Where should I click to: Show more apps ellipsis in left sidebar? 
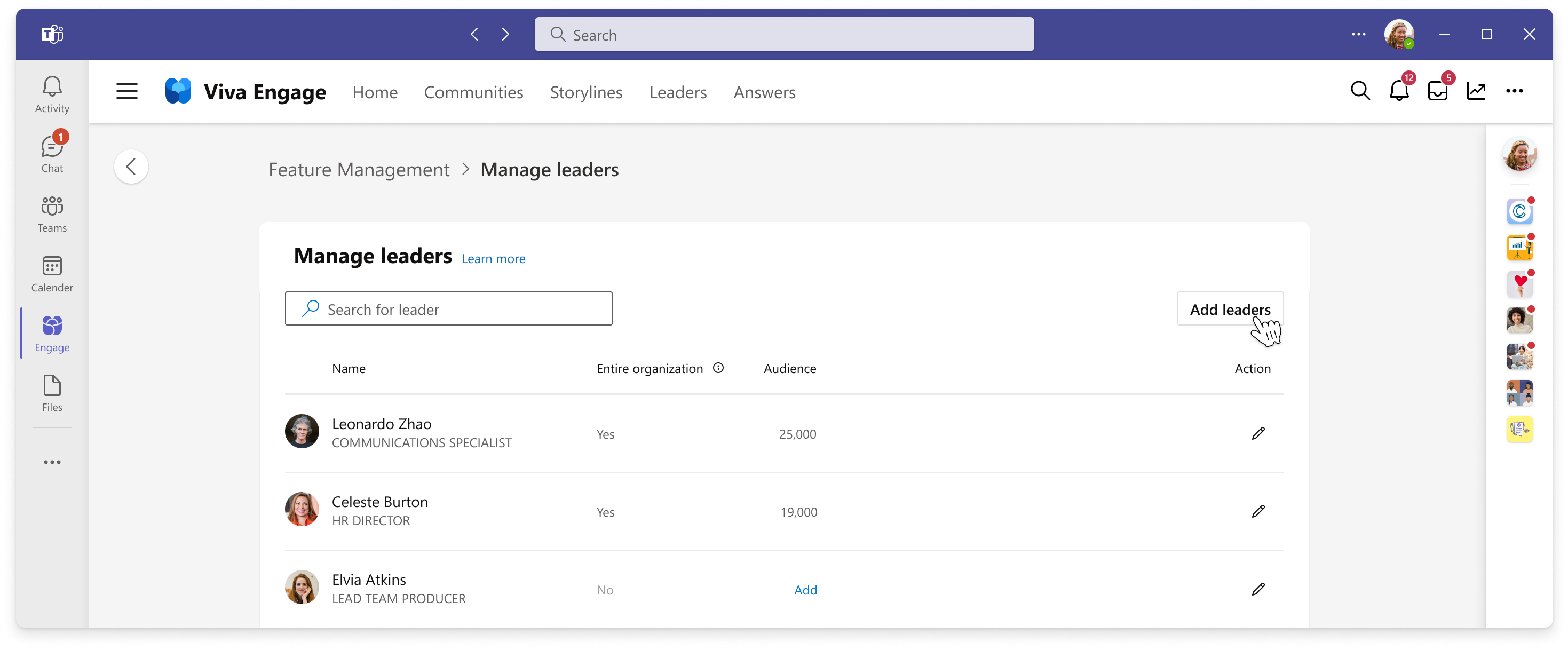point(52,462)
